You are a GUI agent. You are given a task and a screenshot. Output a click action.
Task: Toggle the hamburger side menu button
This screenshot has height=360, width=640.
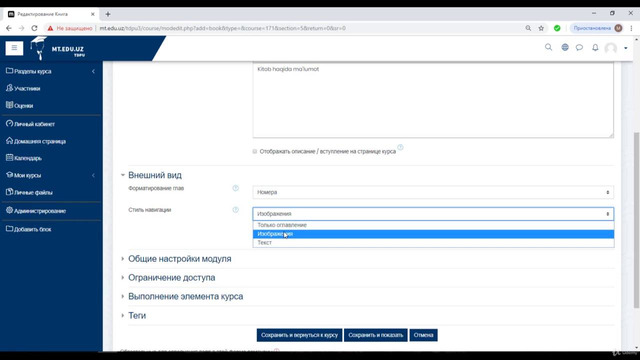coord(14,48)
